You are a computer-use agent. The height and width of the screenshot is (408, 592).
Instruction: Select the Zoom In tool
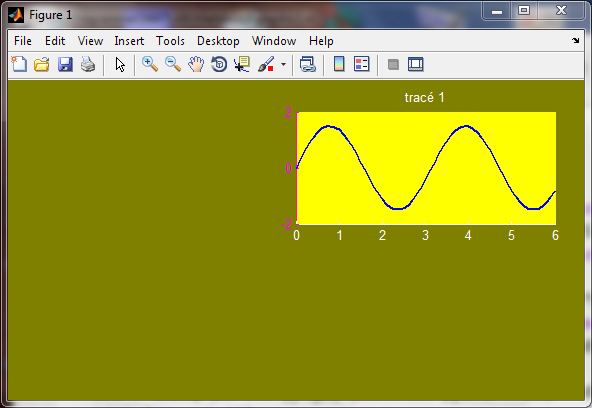[x=150, y=64]
